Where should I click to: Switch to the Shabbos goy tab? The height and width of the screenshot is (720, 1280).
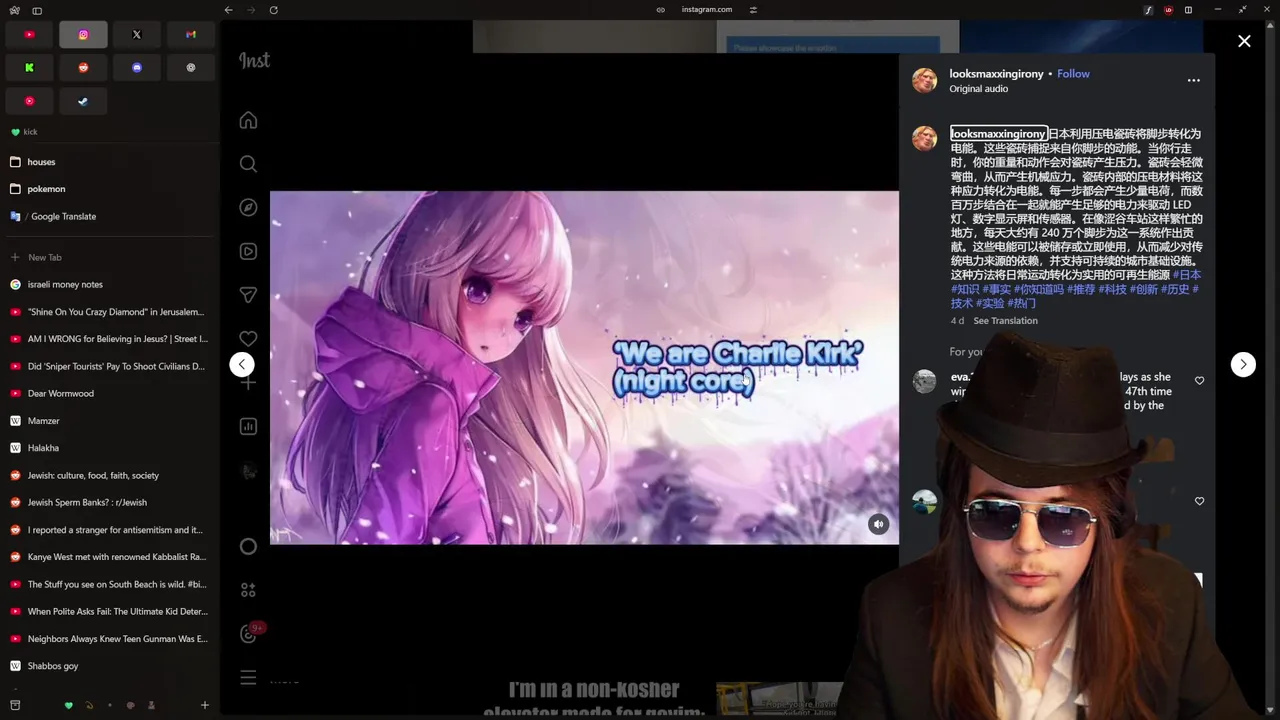(x=108, y=666)
